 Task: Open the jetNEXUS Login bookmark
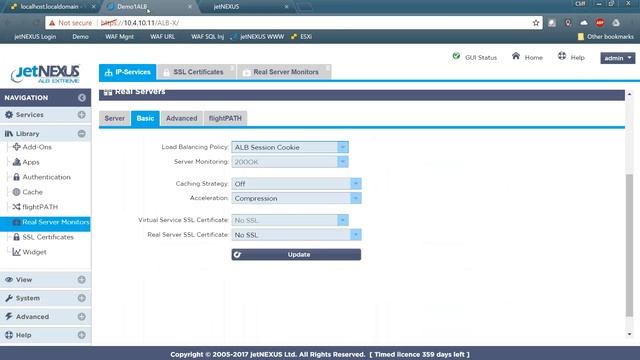(x=35, y=37)
